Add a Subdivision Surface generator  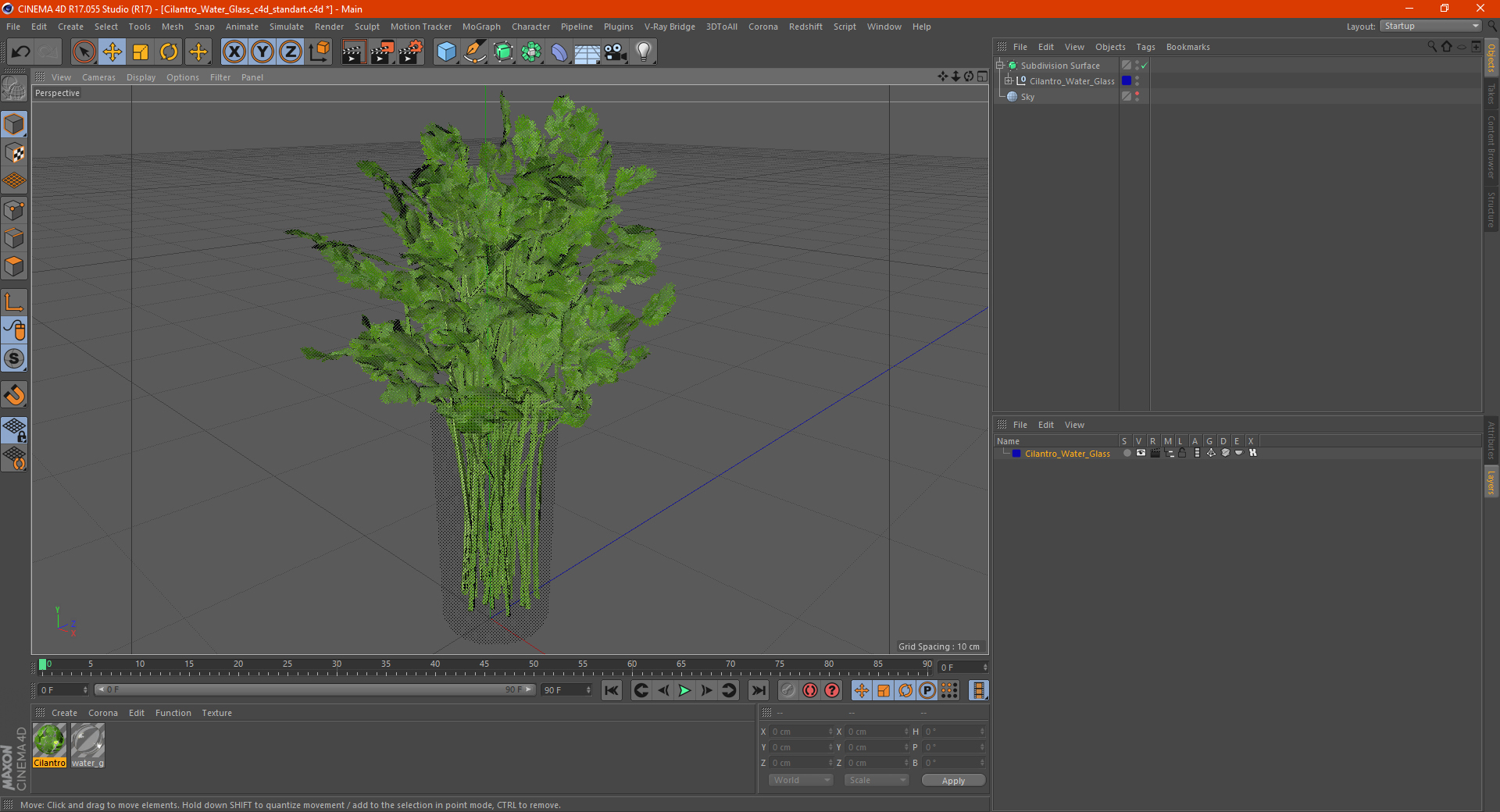coord(503,52)
